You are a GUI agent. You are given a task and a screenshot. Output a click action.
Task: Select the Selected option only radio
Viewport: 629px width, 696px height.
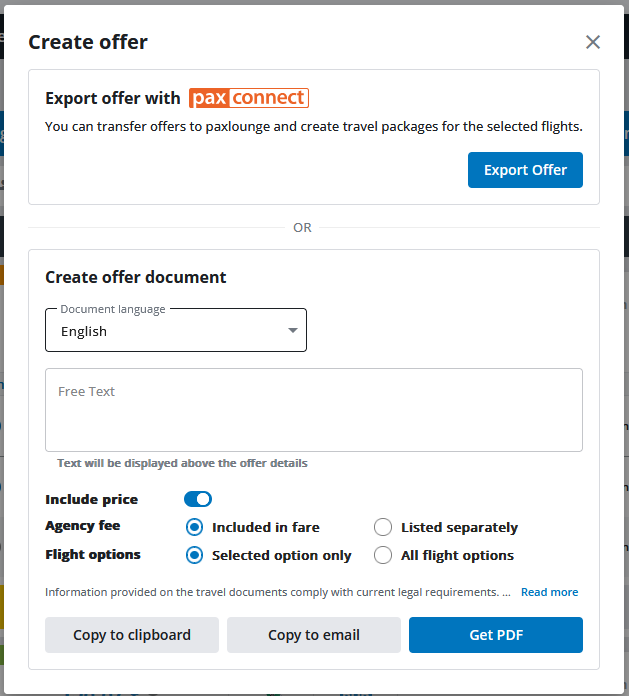pos(195,555)
